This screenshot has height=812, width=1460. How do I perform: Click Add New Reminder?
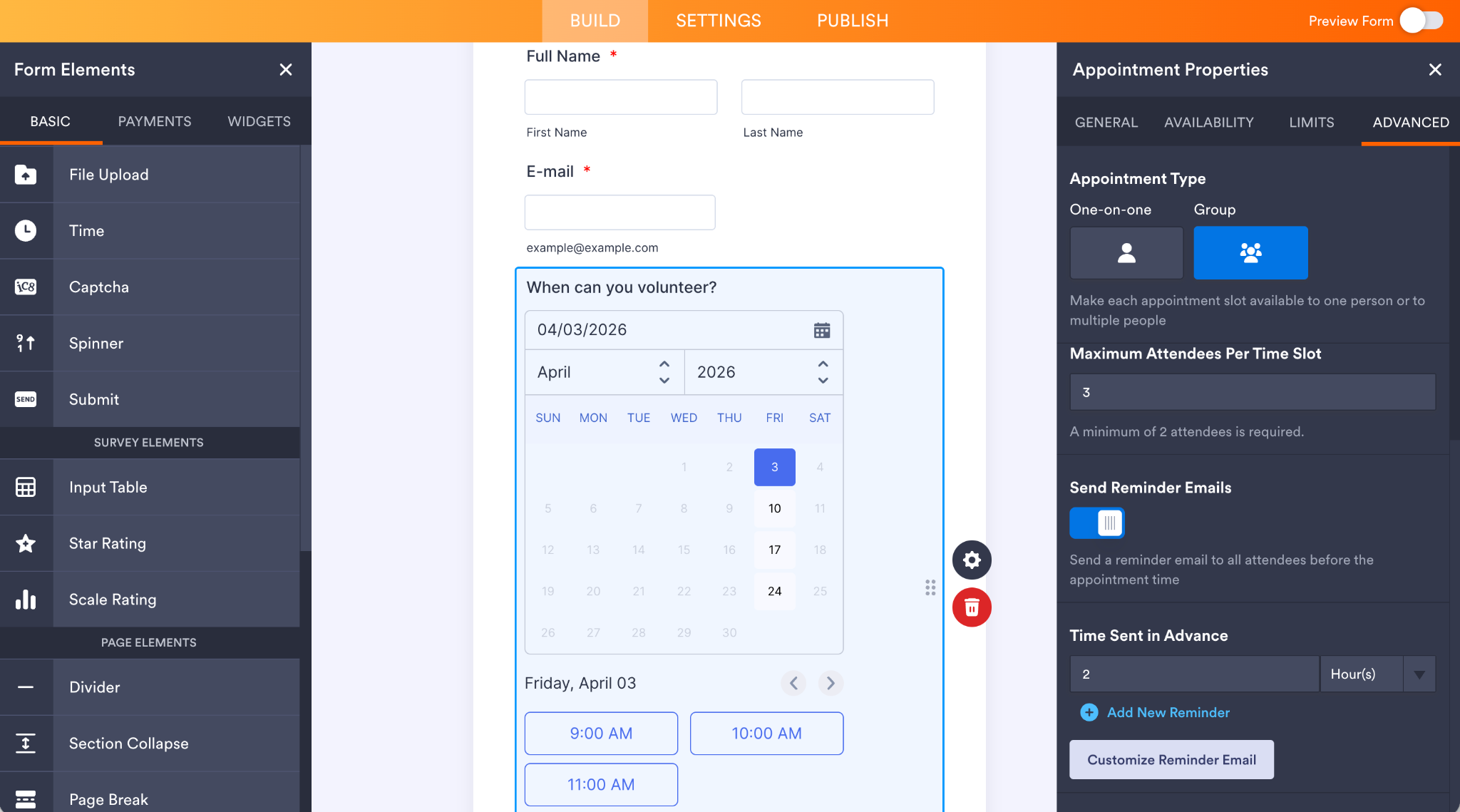[x=1167, y=712]
